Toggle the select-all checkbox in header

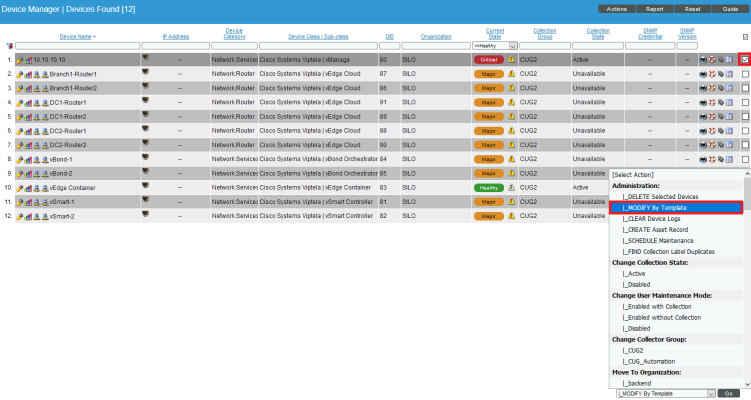pos(745,37)
